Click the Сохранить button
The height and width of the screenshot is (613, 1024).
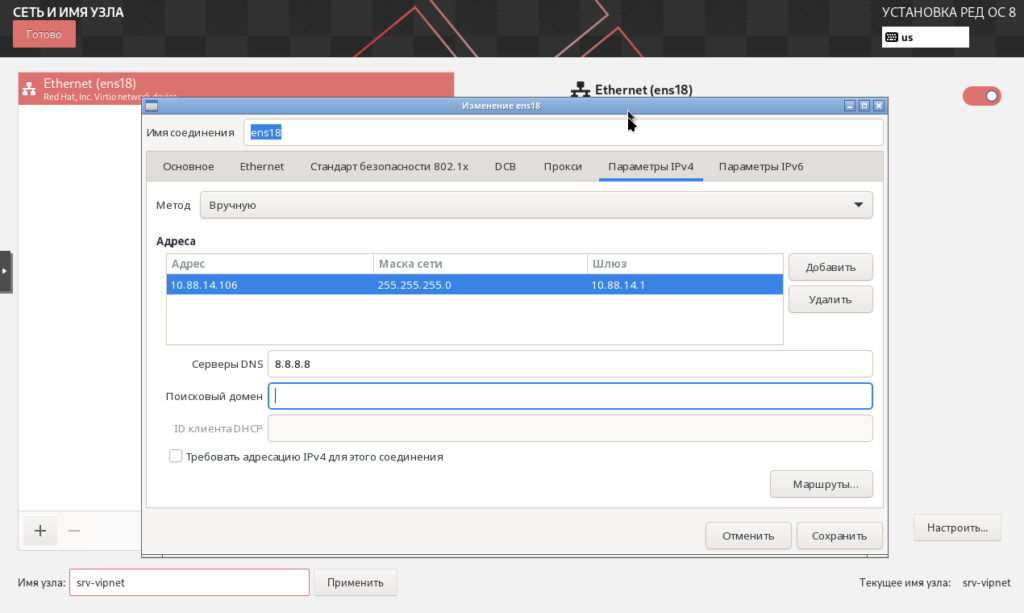[x=839, y=536]
